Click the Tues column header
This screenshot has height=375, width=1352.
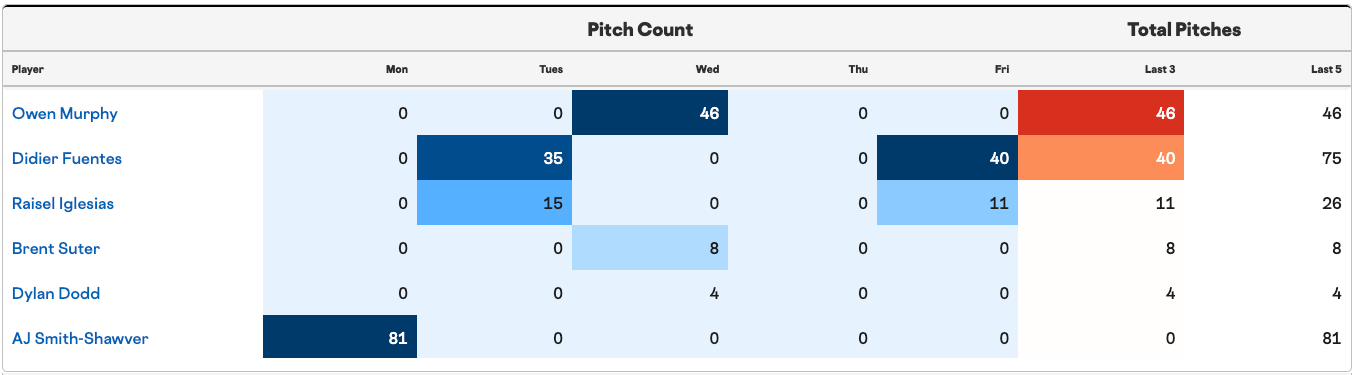[551, 69]
